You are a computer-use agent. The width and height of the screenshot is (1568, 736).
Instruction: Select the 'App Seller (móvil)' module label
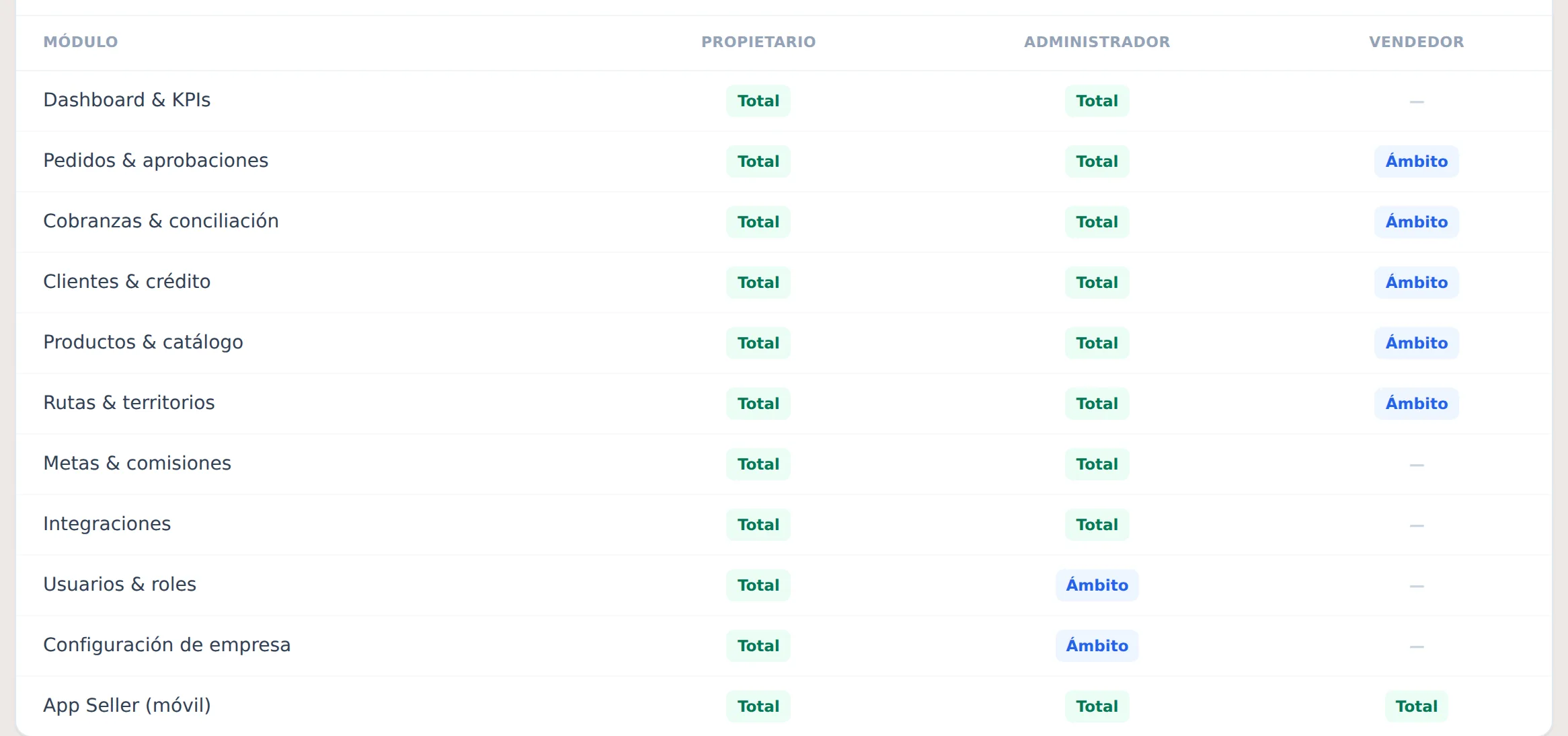[127, 705]
